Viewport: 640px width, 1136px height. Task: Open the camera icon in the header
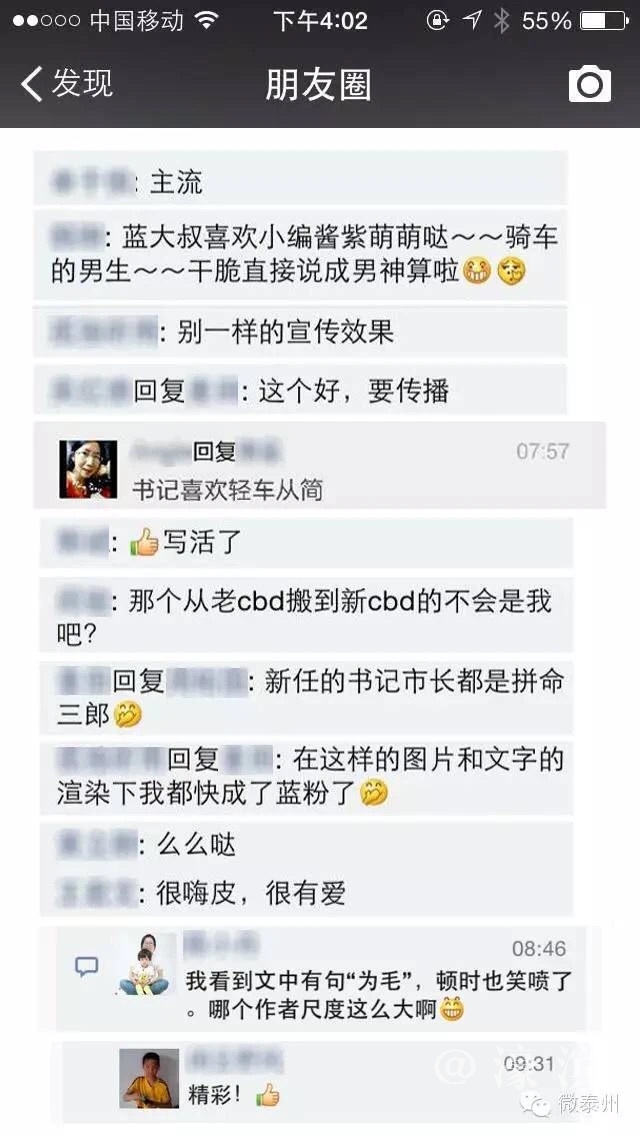tap(589, 84)
